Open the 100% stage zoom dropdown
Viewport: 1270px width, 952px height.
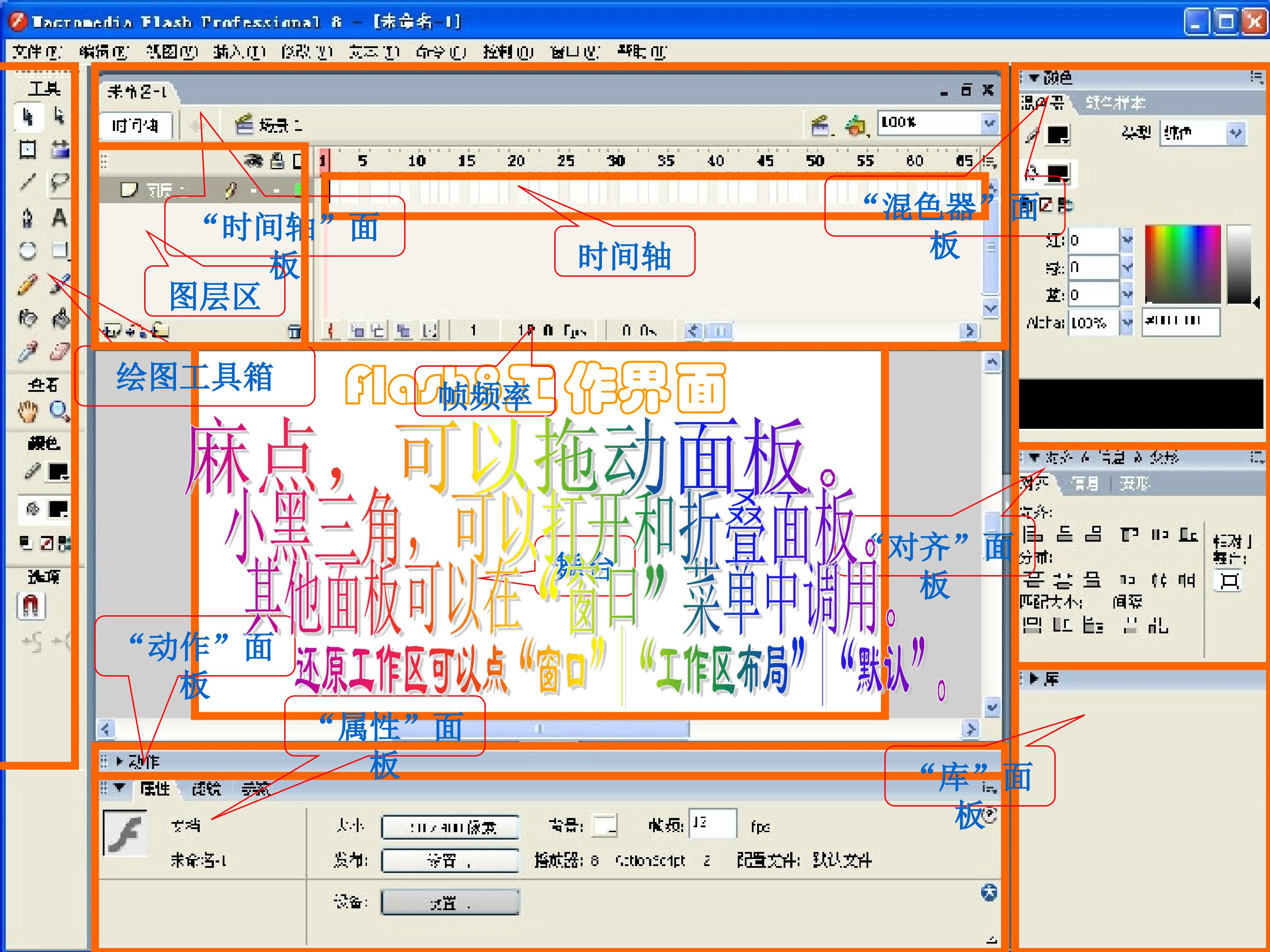[989, 123]
